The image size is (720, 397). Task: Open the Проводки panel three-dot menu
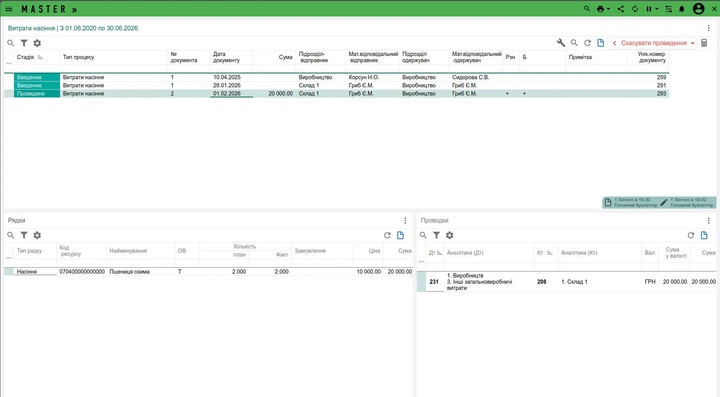point(709,220)
